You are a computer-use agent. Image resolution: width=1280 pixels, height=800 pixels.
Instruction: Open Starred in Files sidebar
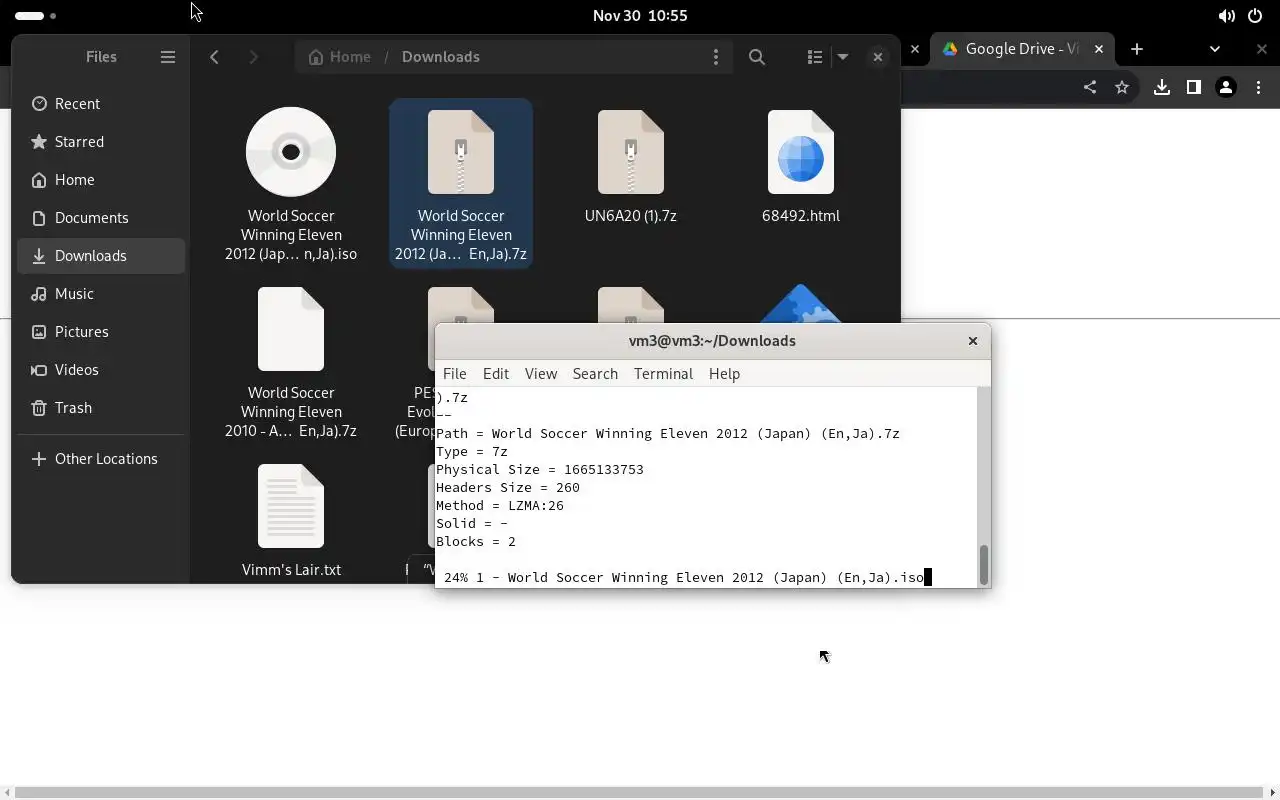point(101,142)
